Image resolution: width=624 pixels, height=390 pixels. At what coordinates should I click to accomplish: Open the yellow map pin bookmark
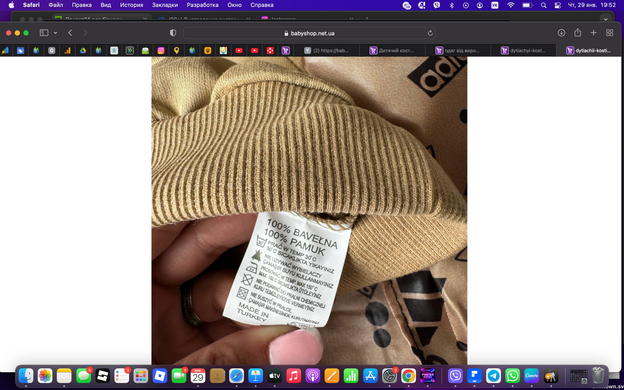click(176, 51)
